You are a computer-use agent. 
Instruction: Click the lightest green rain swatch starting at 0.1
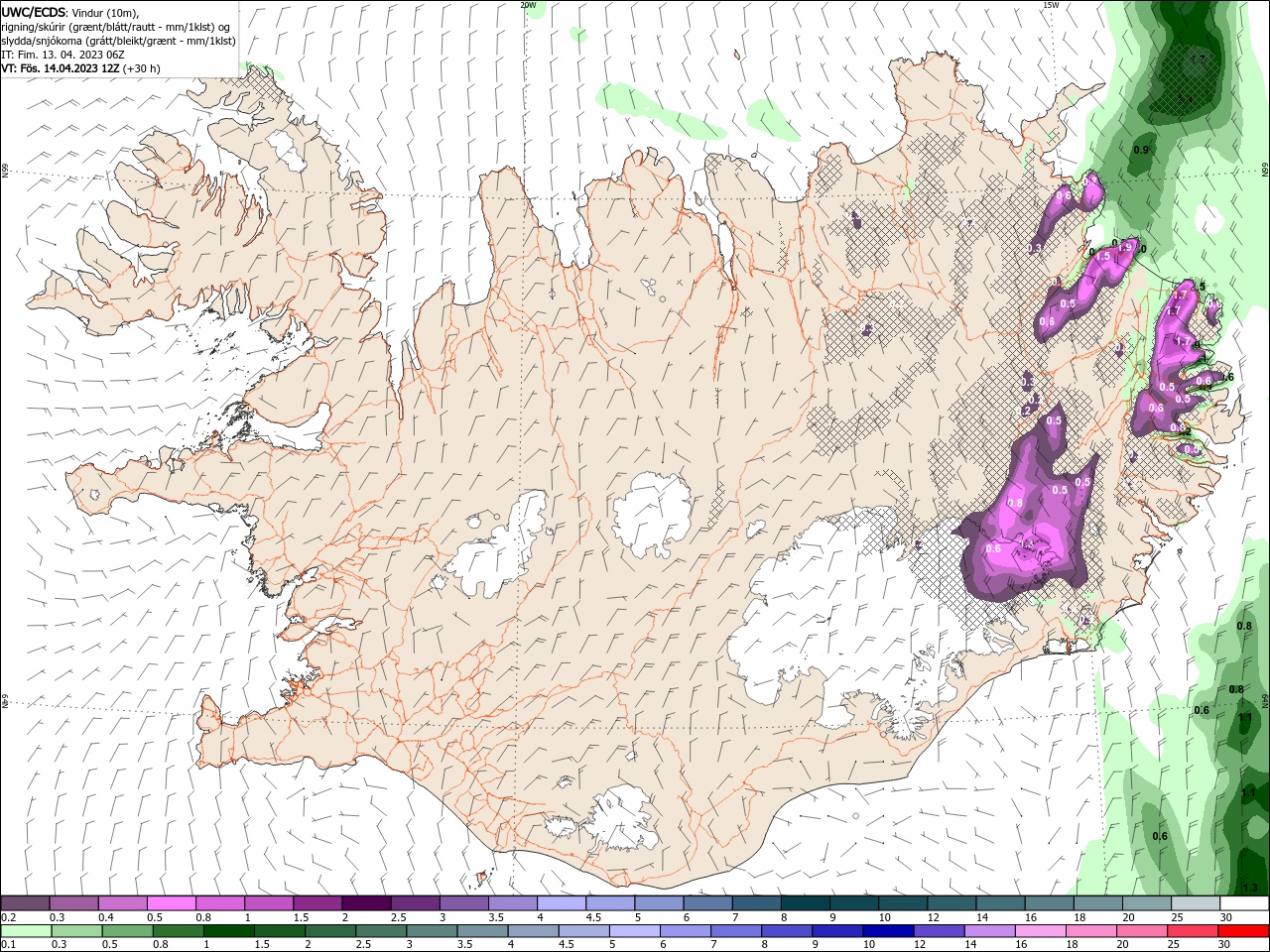coord(26,931)
